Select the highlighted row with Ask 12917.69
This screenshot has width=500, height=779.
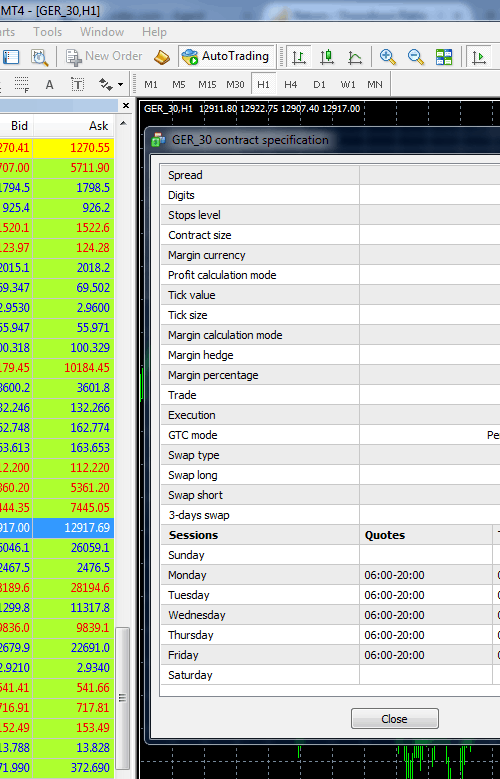click(x=57, y=528)
